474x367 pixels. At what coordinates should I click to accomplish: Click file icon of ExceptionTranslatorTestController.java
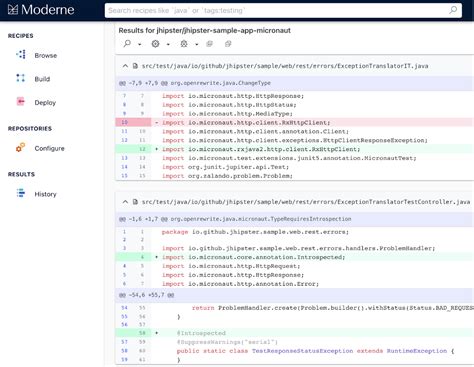(x=135, y=202)
